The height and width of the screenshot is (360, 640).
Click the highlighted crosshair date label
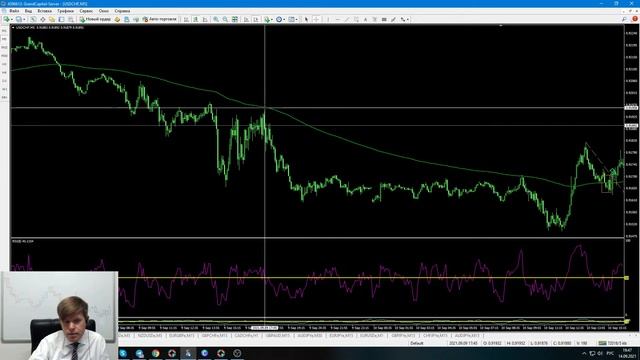(264, 328)
